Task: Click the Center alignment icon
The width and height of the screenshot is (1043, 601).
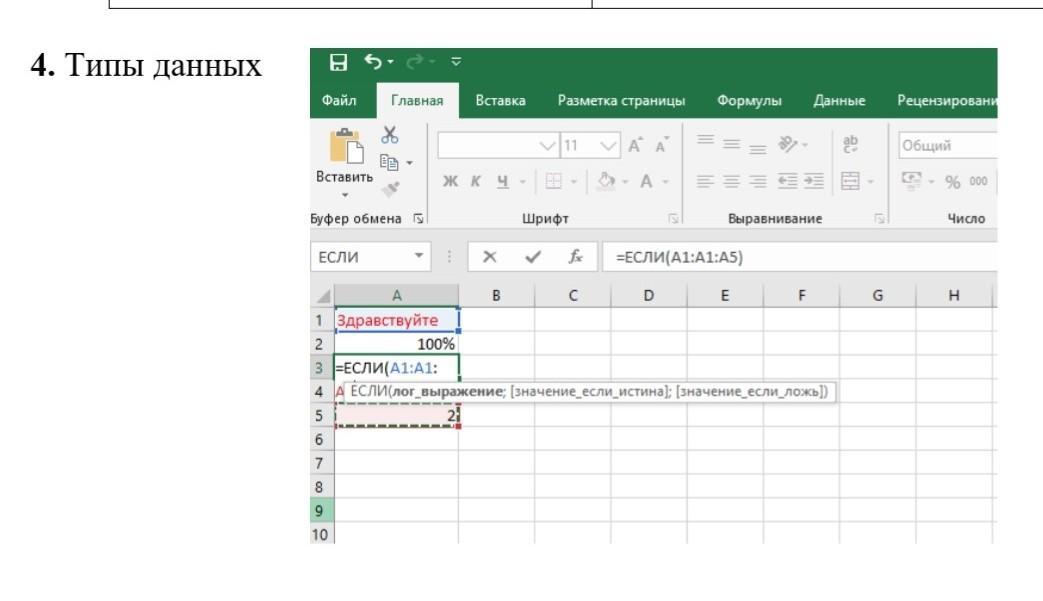Action: click(x=731, y=181)
